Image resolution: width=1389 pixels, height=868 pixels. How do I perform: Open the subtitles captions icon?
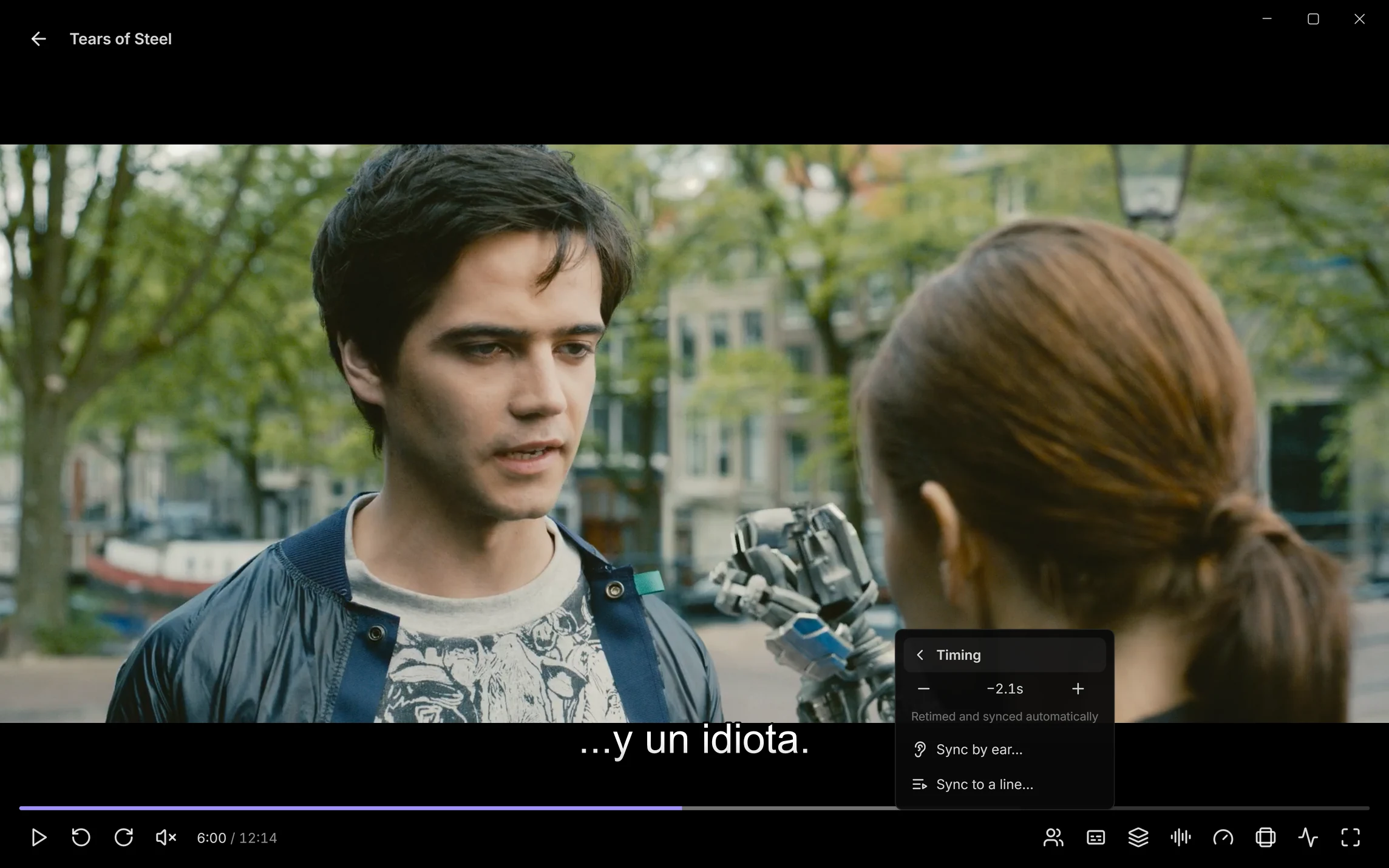pyautogui.click(x=1096, y=838)
